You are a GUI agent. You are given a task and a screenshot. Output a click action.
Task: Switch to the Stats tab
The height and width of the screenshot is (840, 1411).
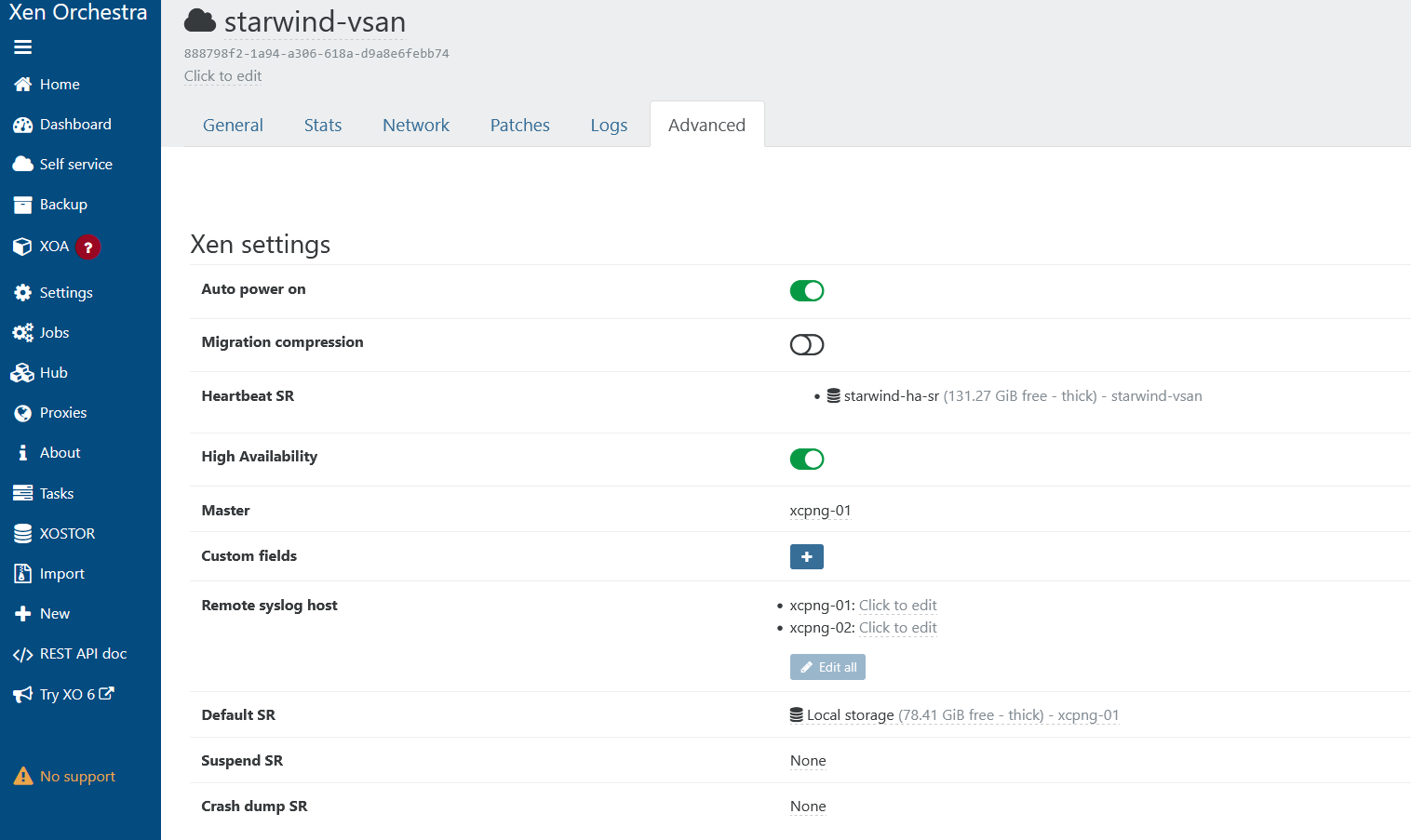(x=323, y=125)
